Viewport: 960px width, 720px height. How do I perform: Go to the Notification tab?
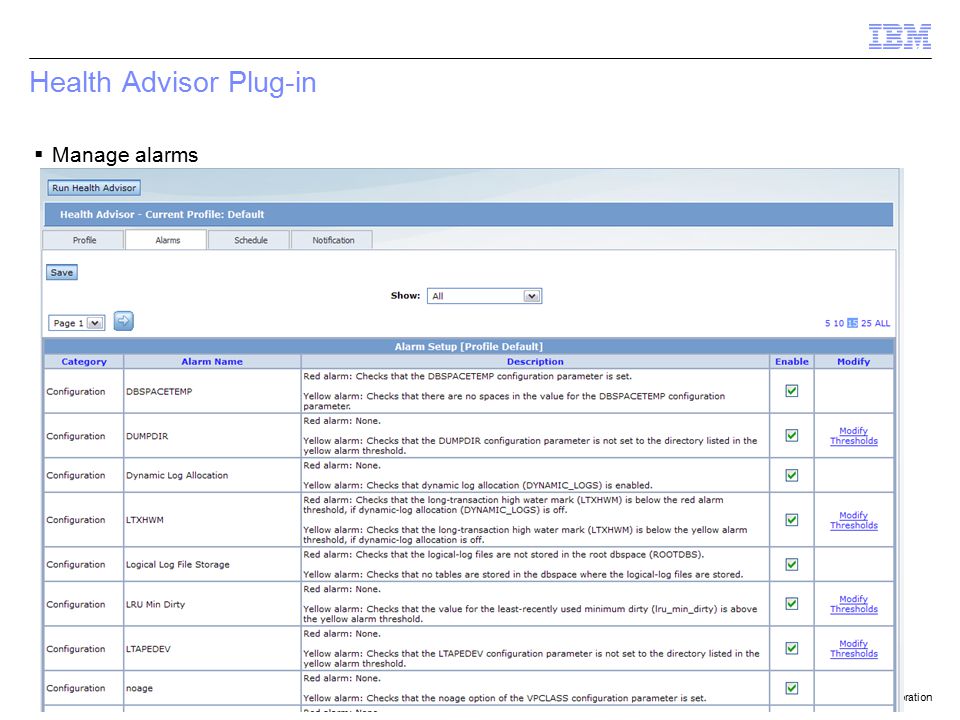pos(333,240)
